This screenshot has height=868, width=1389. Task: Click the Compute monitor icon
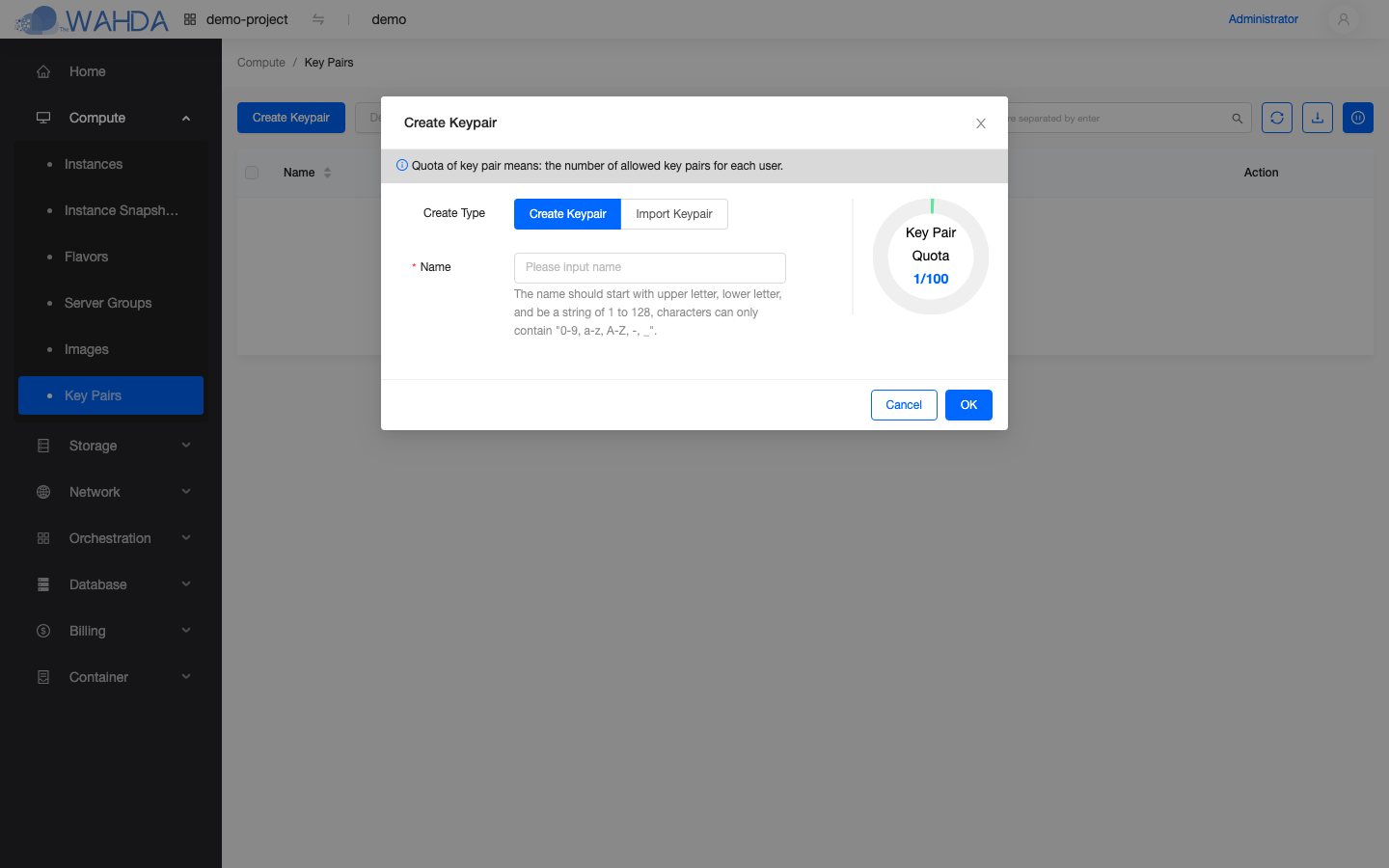(x=43, y=118)
